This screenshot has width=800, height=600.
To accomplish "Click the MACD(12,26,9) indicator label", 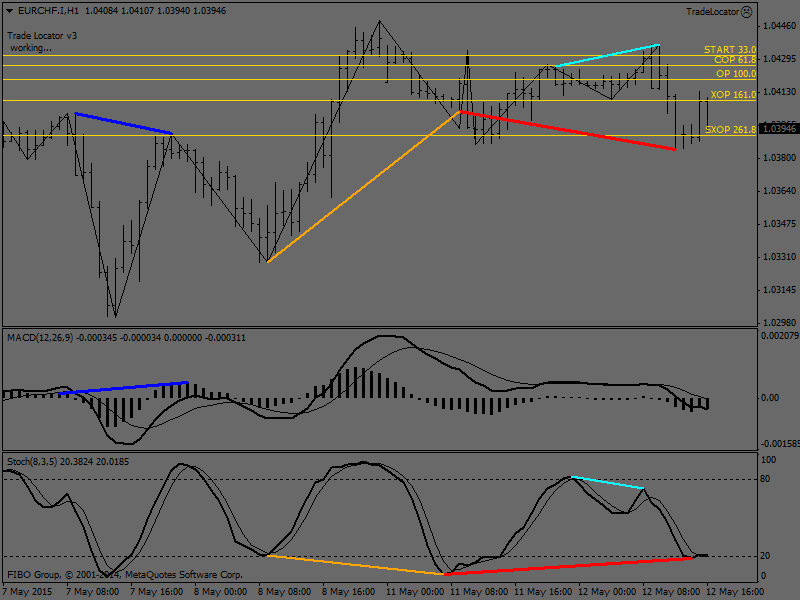I will click(40, 338).
